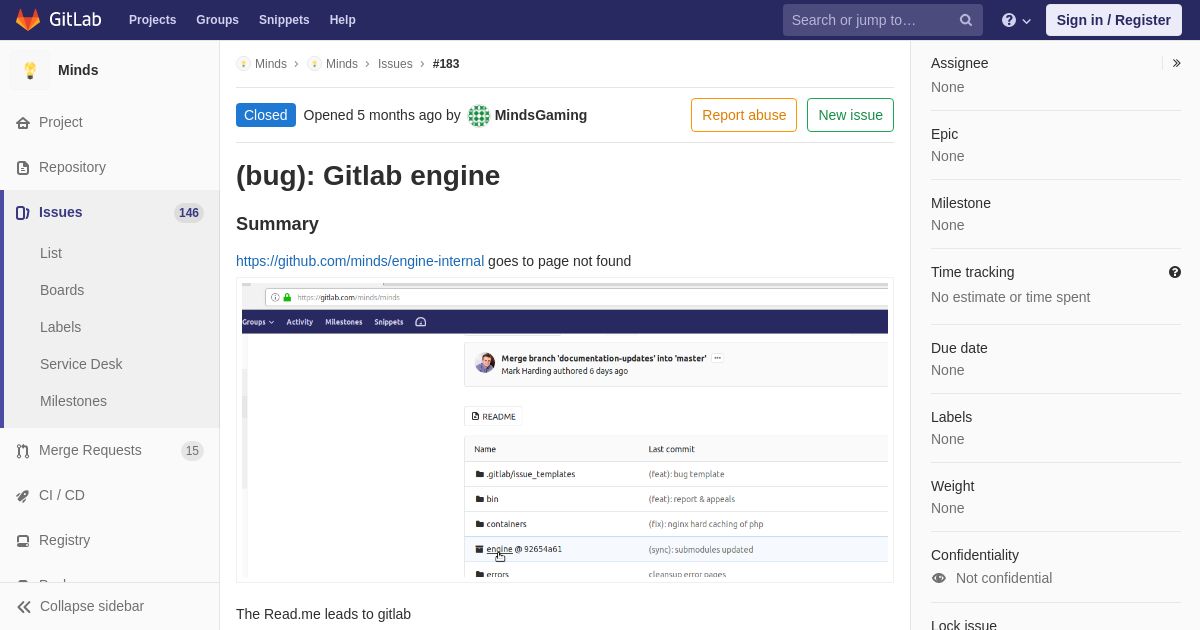Select Labels under Issues
Image resolution: width=1200 pixels, height=630 pixels.
pyautogui.click(x=60, y=327)
